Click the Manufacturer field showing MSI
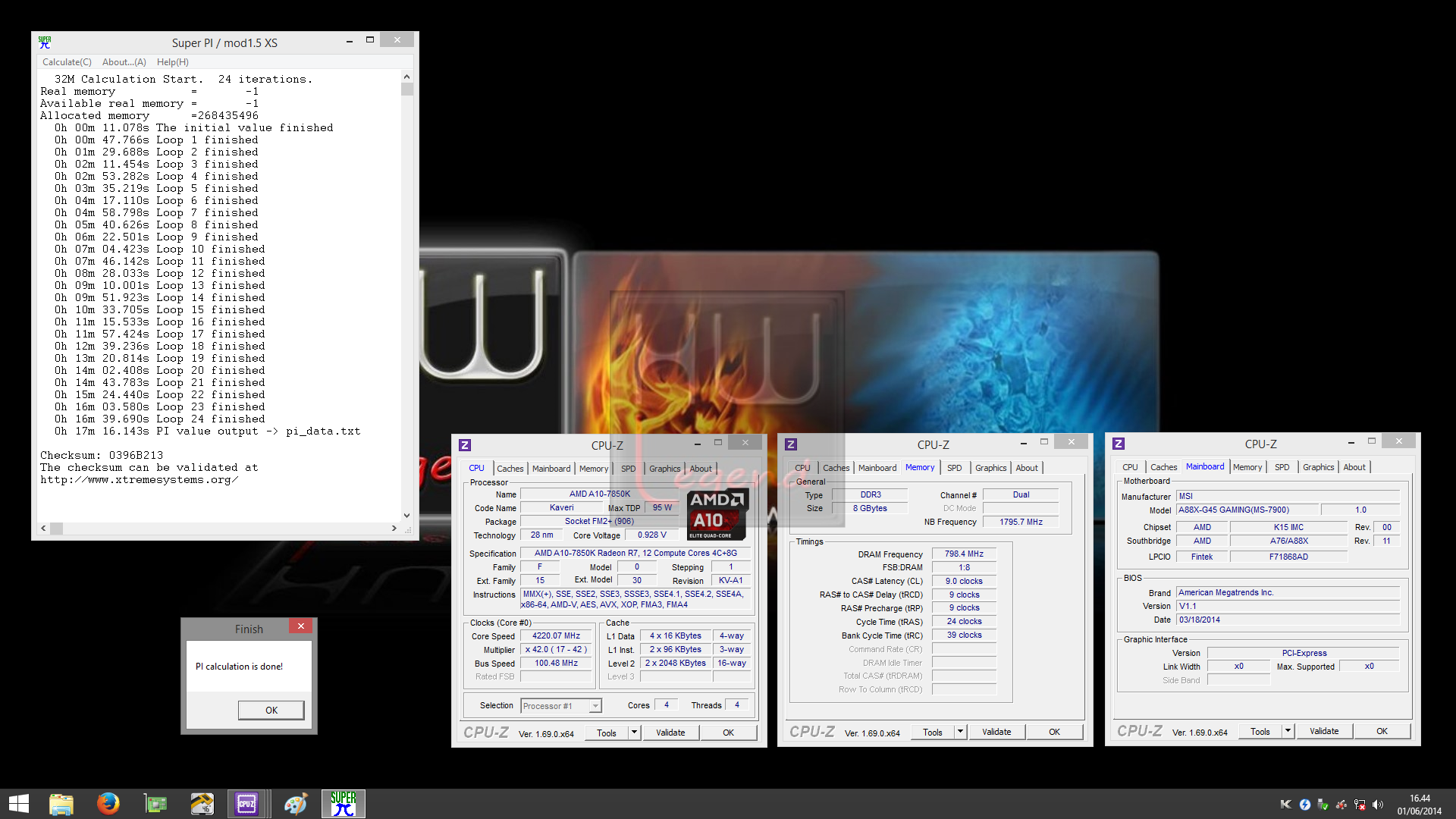Screen dimensions: 1456x819 coord(1288,496)
